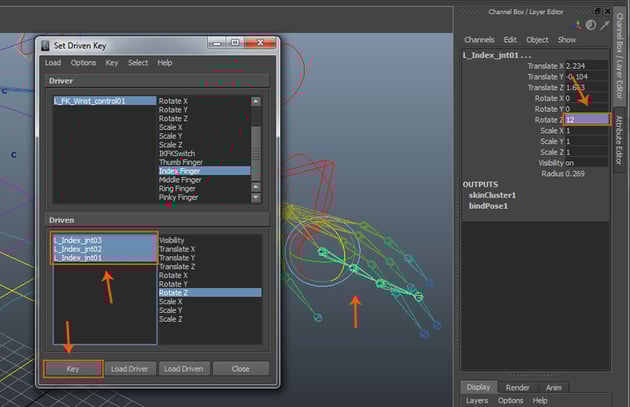The width and height of the screenshot is (630, 407).
Task: Click the manipulator axes icon in Channel Box
Action: coord(576,25)
